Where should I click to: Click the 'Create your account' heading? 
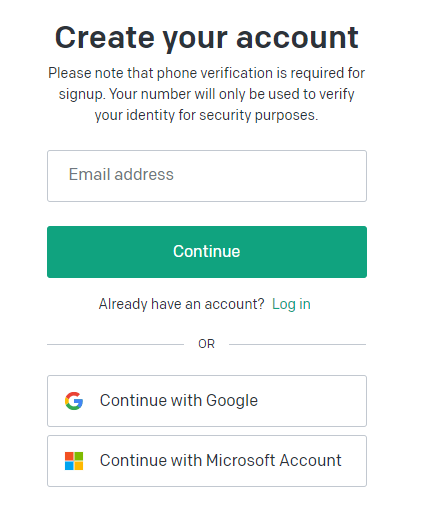(207, 38)
